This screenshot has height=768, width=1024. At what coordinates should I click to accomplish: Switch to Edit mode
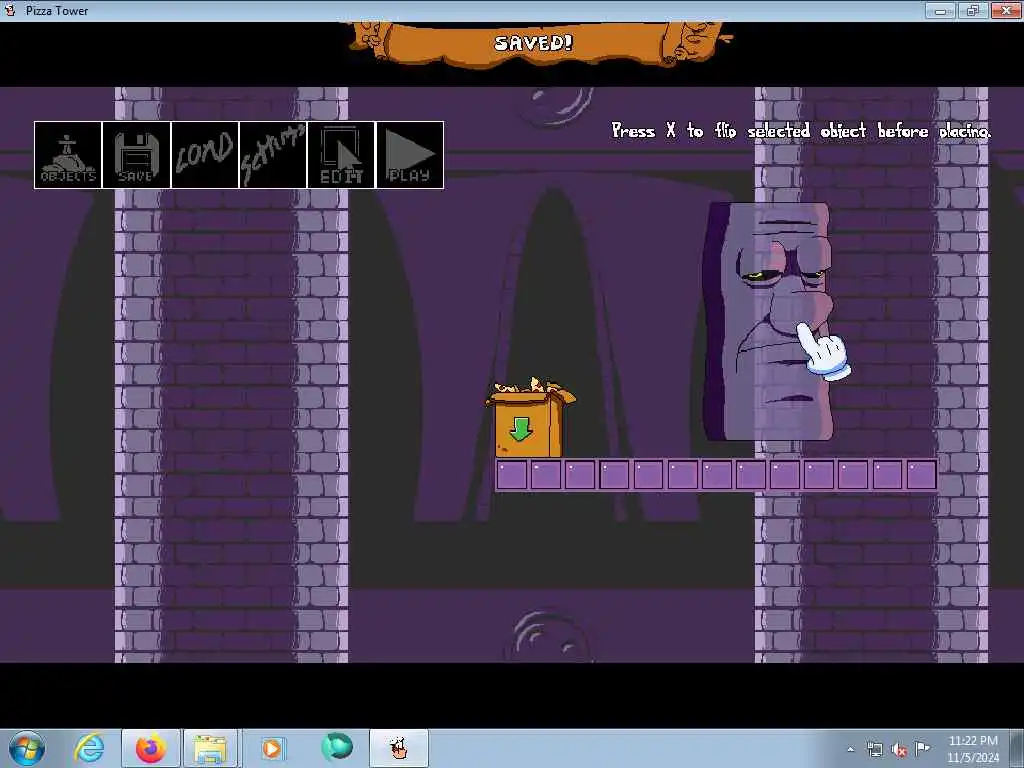(x=341, y=155)
